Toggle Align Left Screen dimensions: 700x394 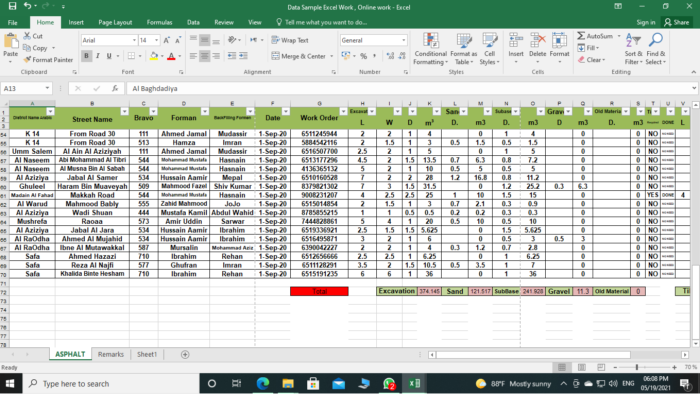point(193,56)
